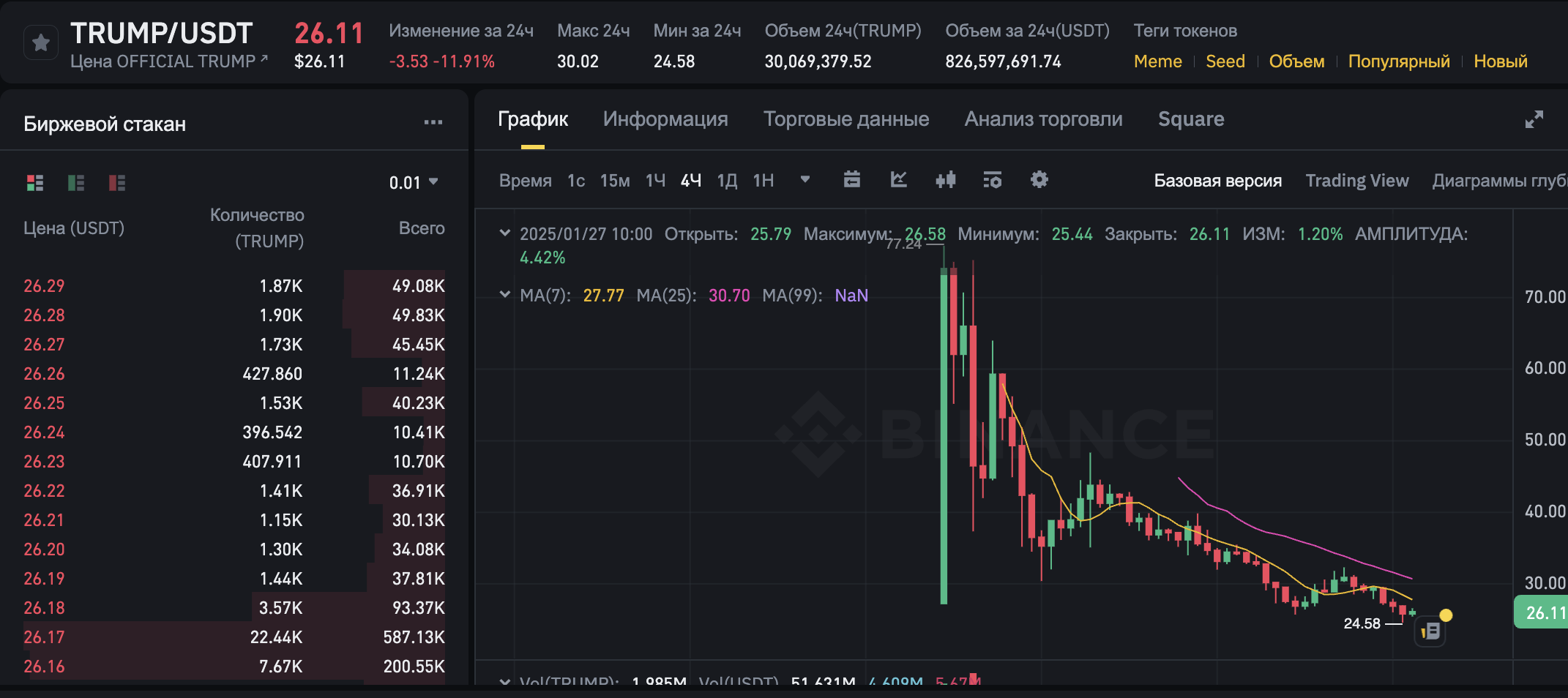Viewport: 1568px width, 698px height.
Task: Select the 26.21 ask price row
Action: point(234,520)
